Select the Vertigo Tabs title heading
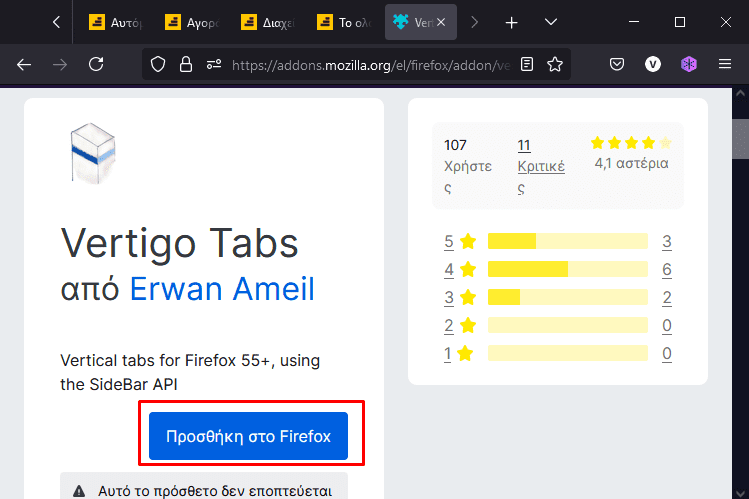This screenshot has height=499, width=749. pos(180,243)
